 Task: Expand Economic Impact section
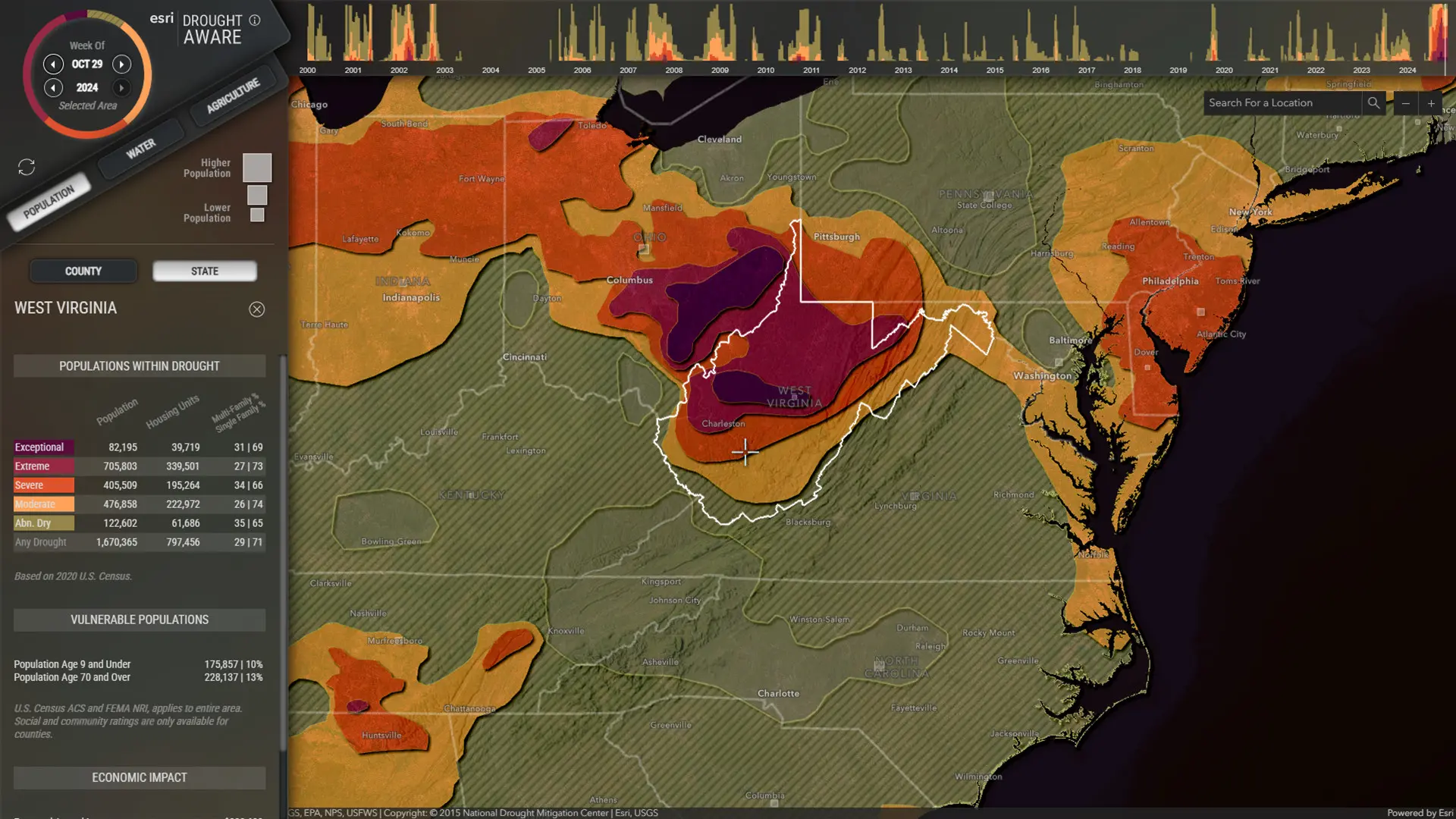pyautogui.click(x=140, y=777)
